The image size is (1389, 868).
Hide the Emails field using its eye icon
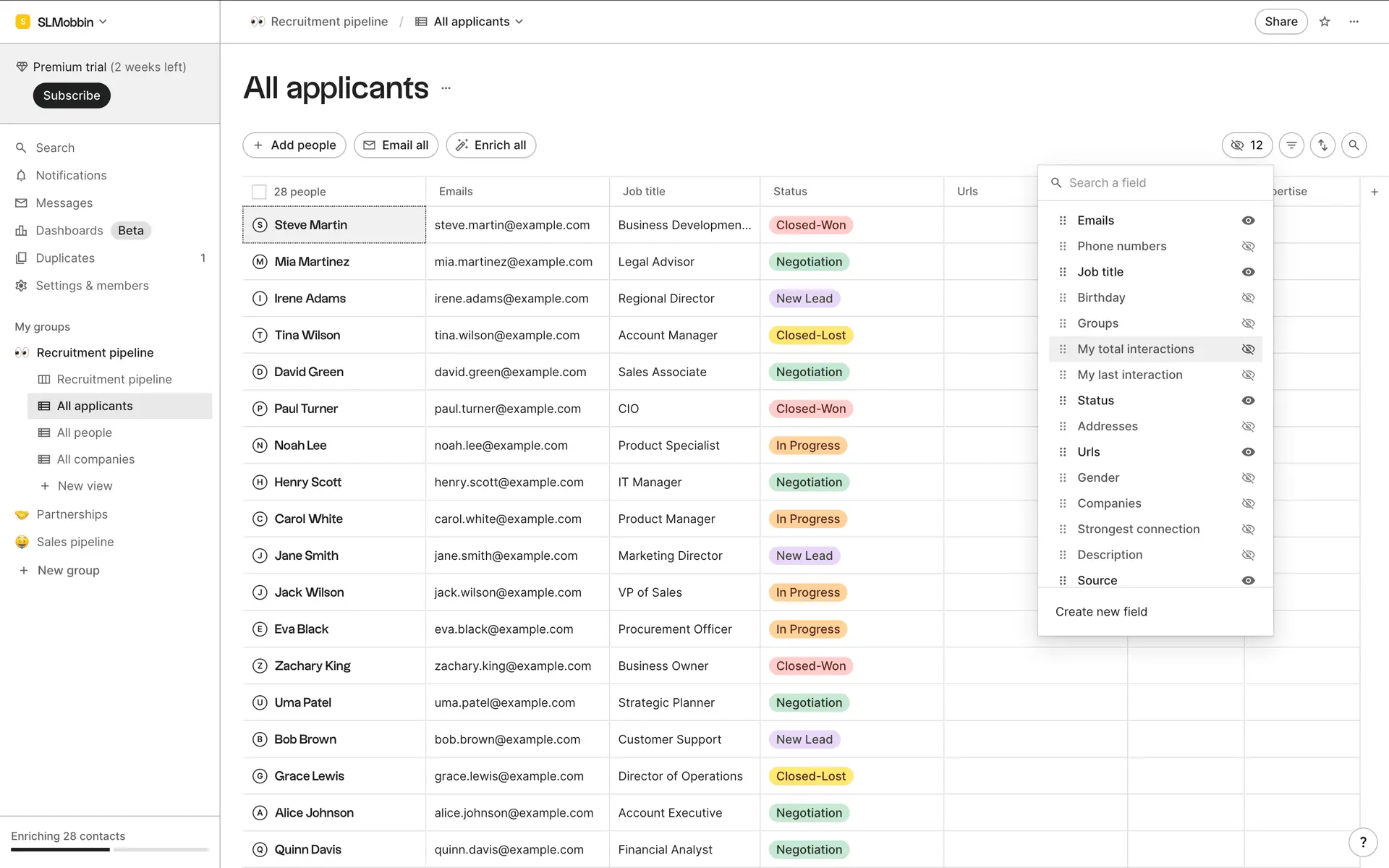(x=1248, y=221)
